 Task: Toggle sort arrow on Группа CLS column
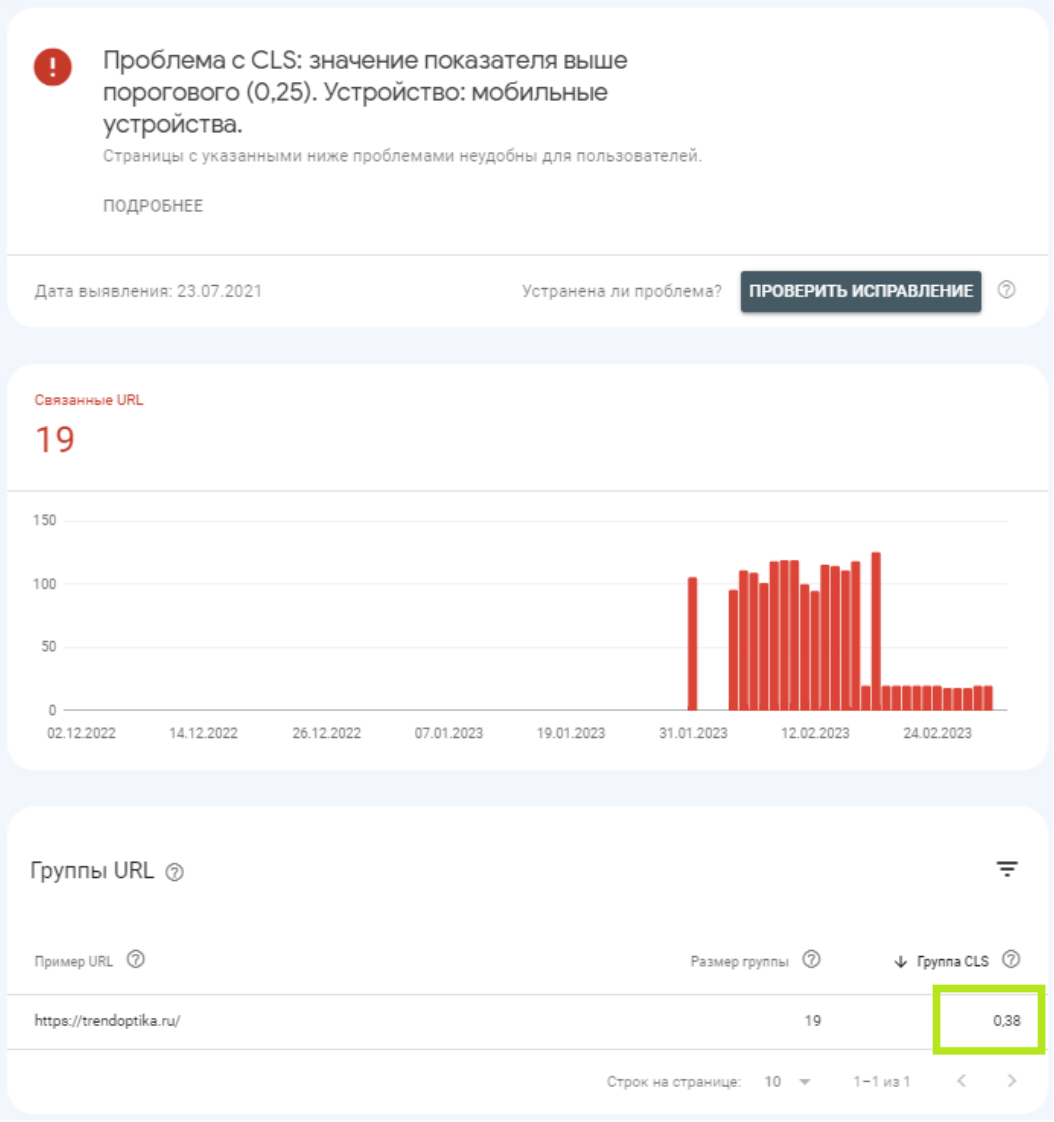pos(900,961)
